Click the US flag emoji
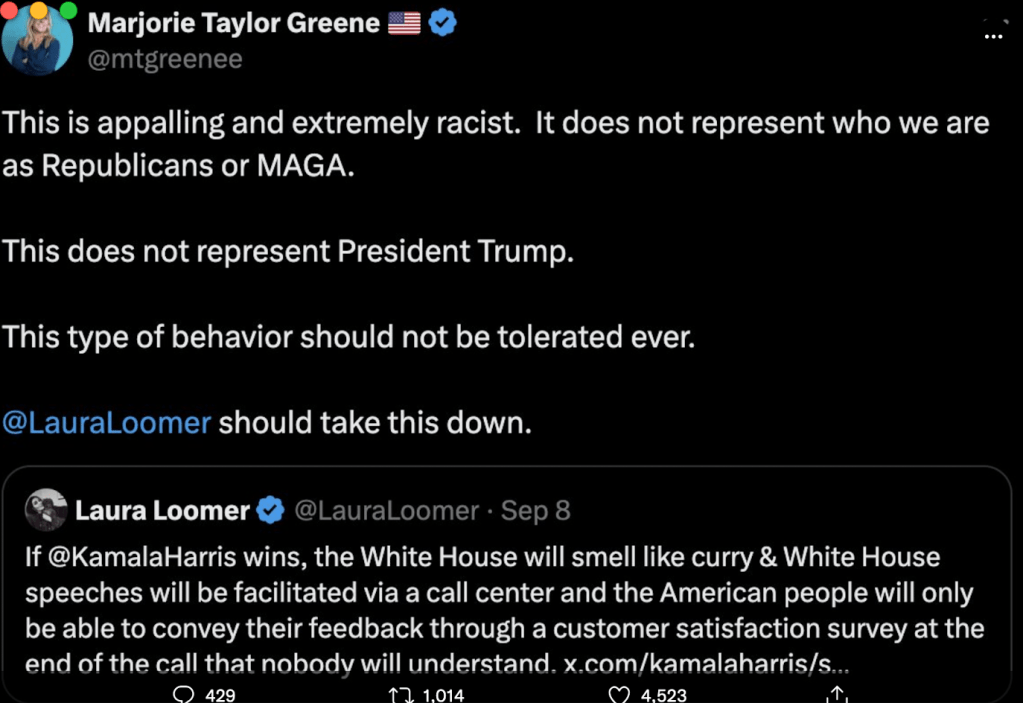Viewport: 1023px width, 703px height. click(404, 23)
